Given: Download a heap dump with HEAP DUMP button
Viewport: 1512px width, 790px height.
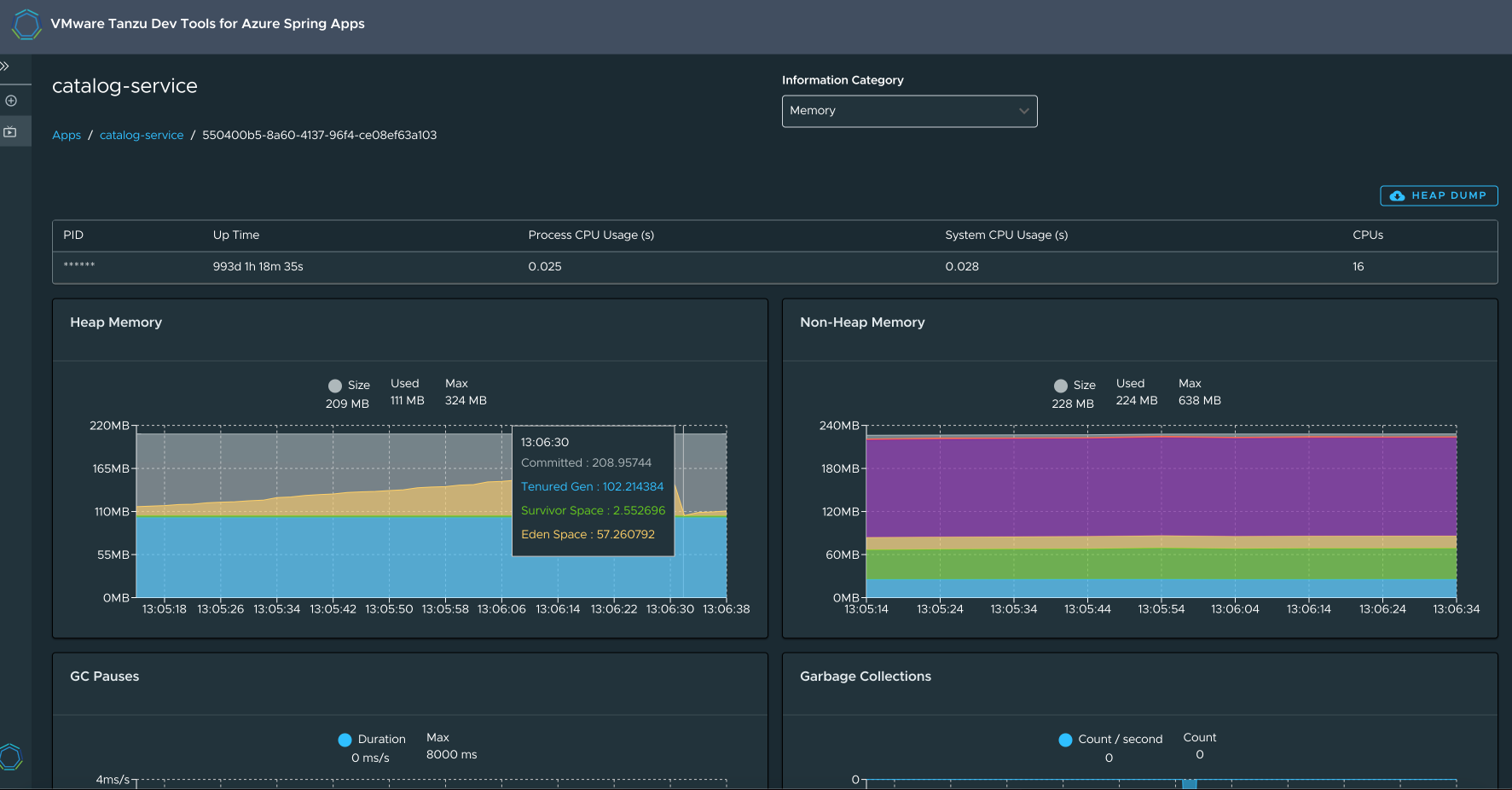Looking at the screenshot, I should pyautogui.click(x=1439, y=195).
